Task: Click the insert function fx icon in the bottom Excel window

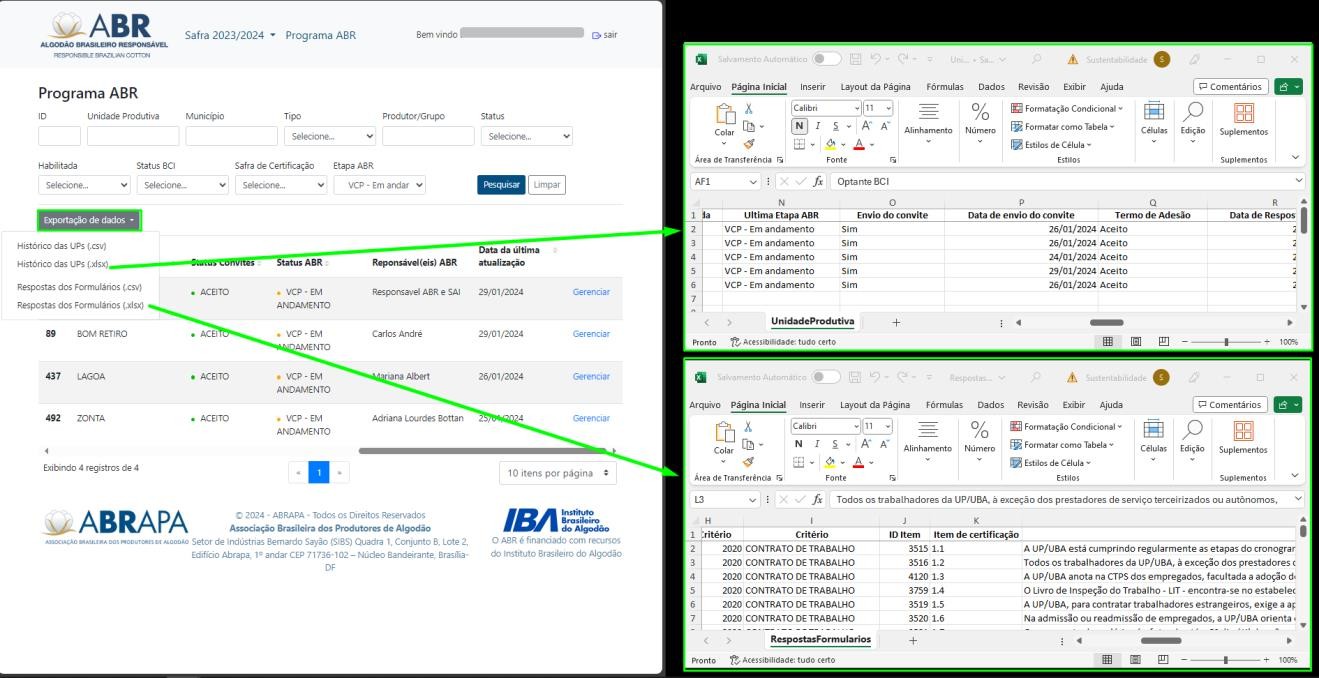Action: (x=817, y=499)
